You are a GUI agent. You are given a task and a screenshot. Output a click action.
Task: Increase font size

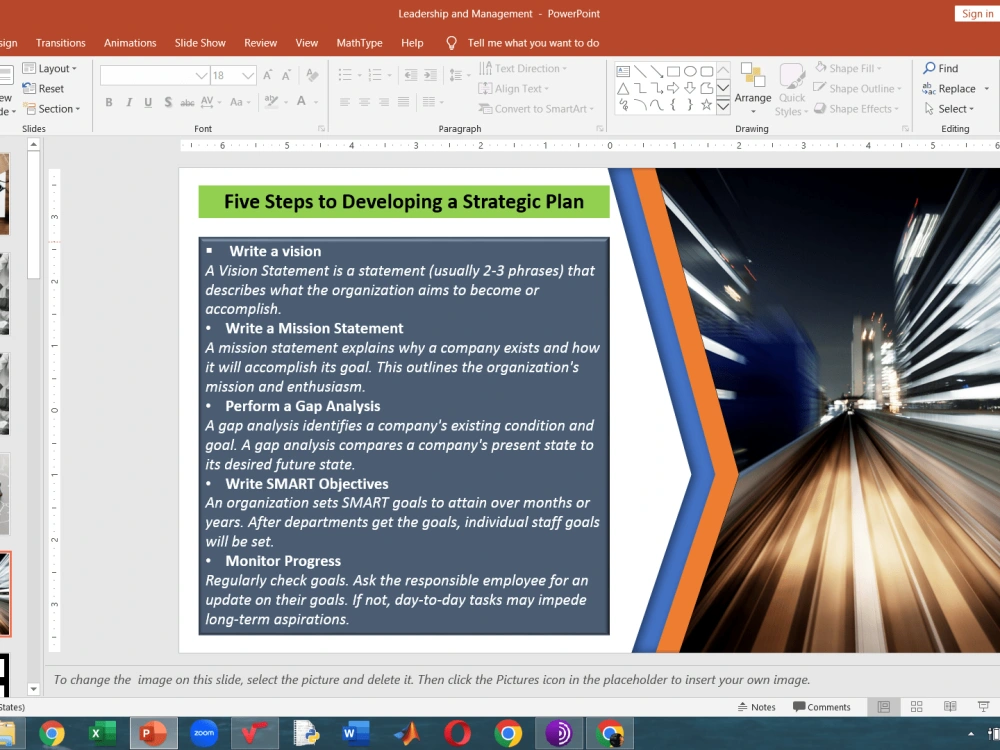[x=268, y=75]
